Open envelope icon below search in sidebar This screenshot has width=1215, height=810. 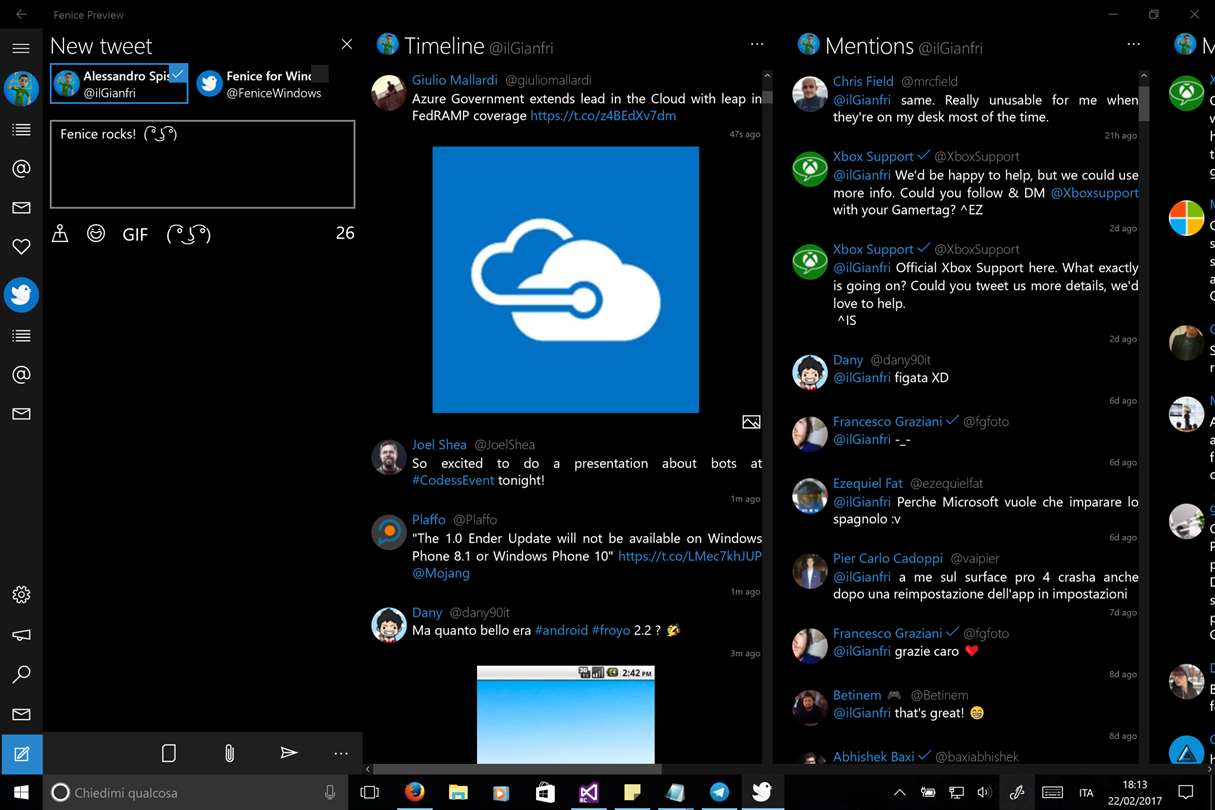pyautogui.click(x=21, y=714)
